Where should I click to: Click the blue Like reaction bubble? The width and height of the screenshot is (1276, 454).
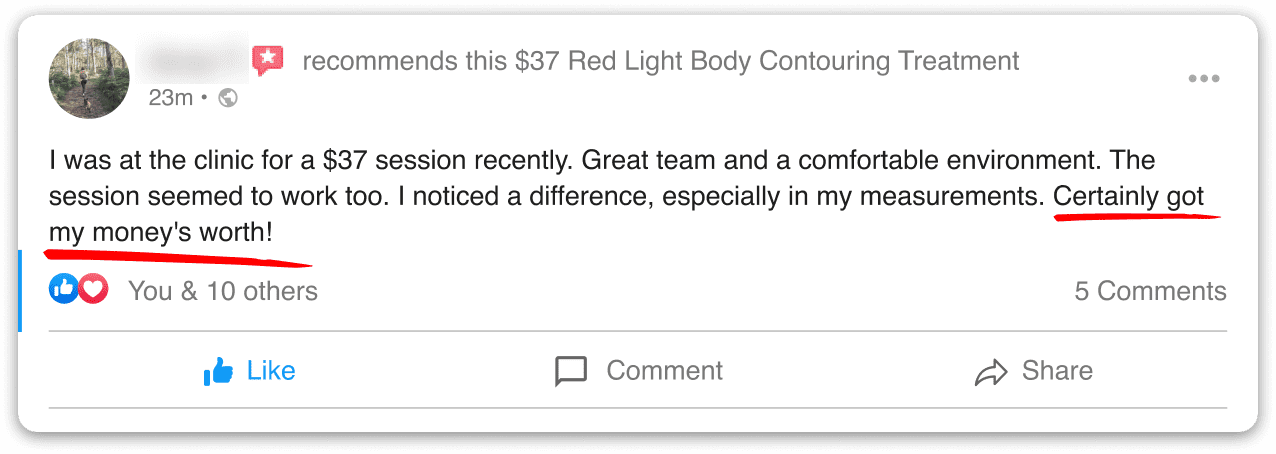pyautogui.click(x=64, y=291)
